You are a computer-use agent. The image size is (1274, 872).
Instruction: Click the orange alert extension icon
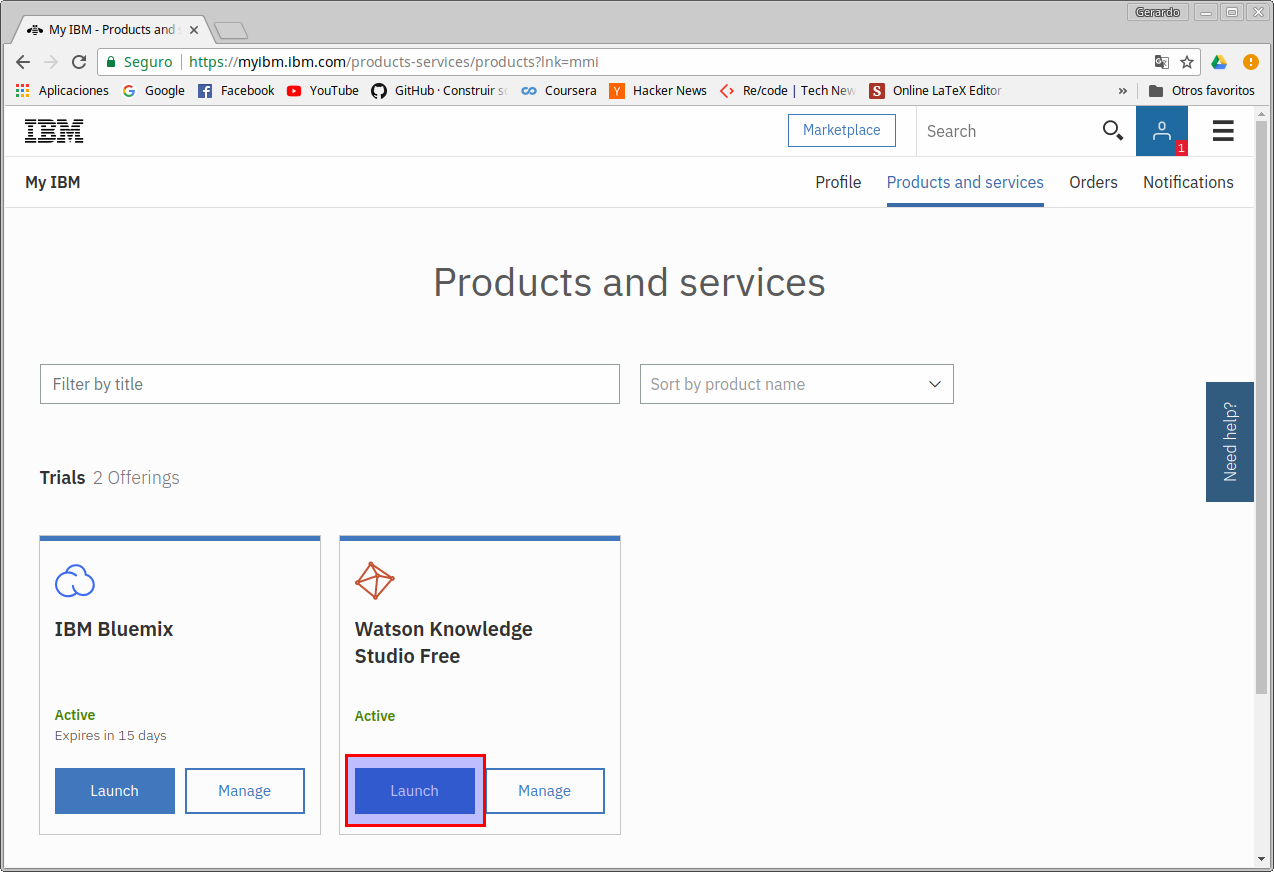pos(1251,62)
